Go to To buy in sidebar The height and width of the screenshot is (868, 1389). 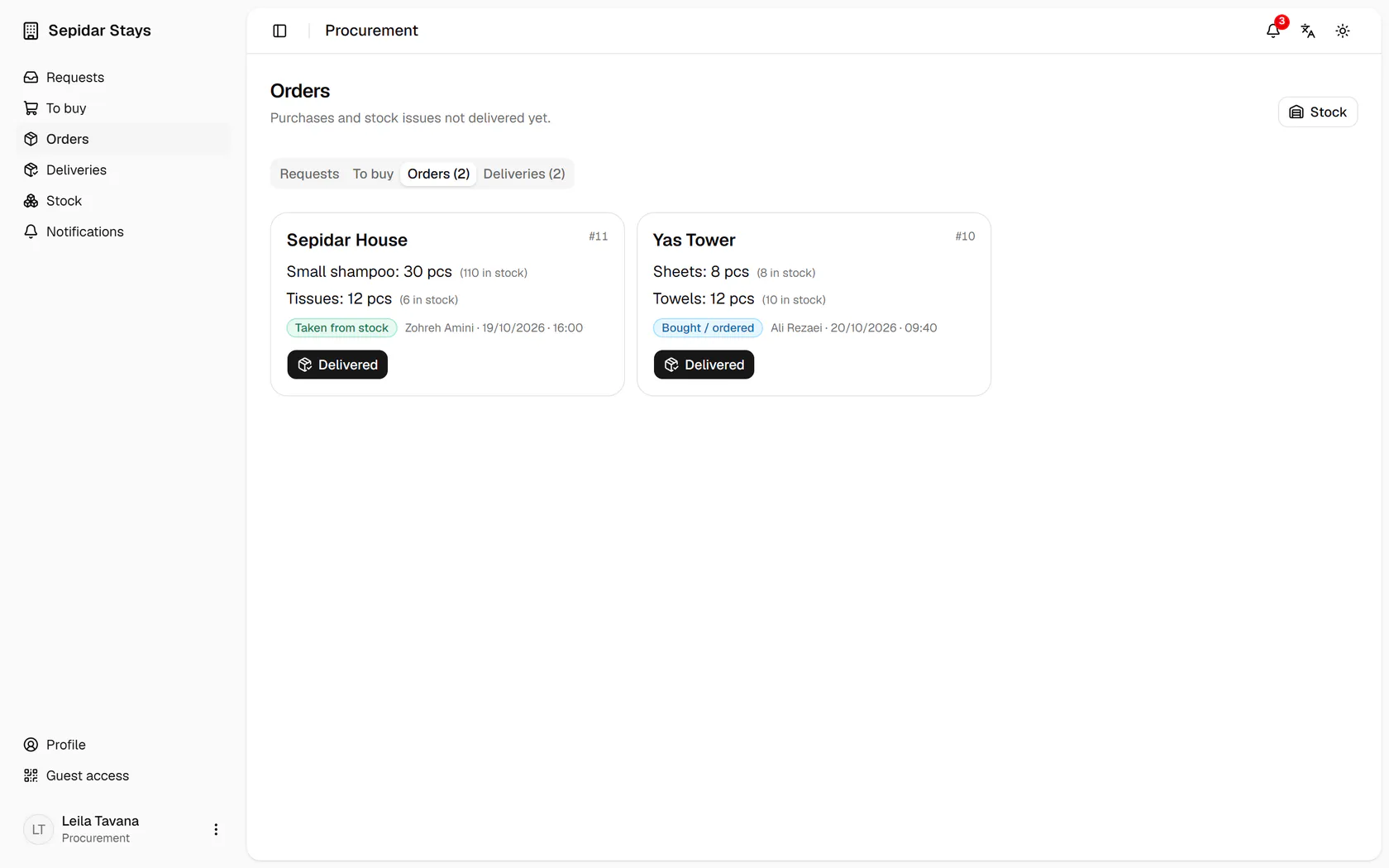tap(123, 108)
